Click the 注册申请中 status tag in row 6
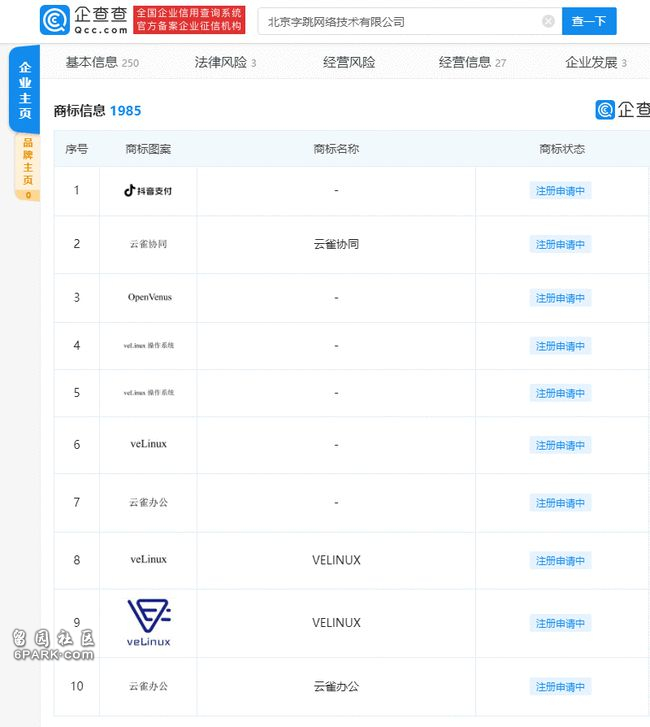The width and height of the screenshot is (650, 727). pos(560,445)
